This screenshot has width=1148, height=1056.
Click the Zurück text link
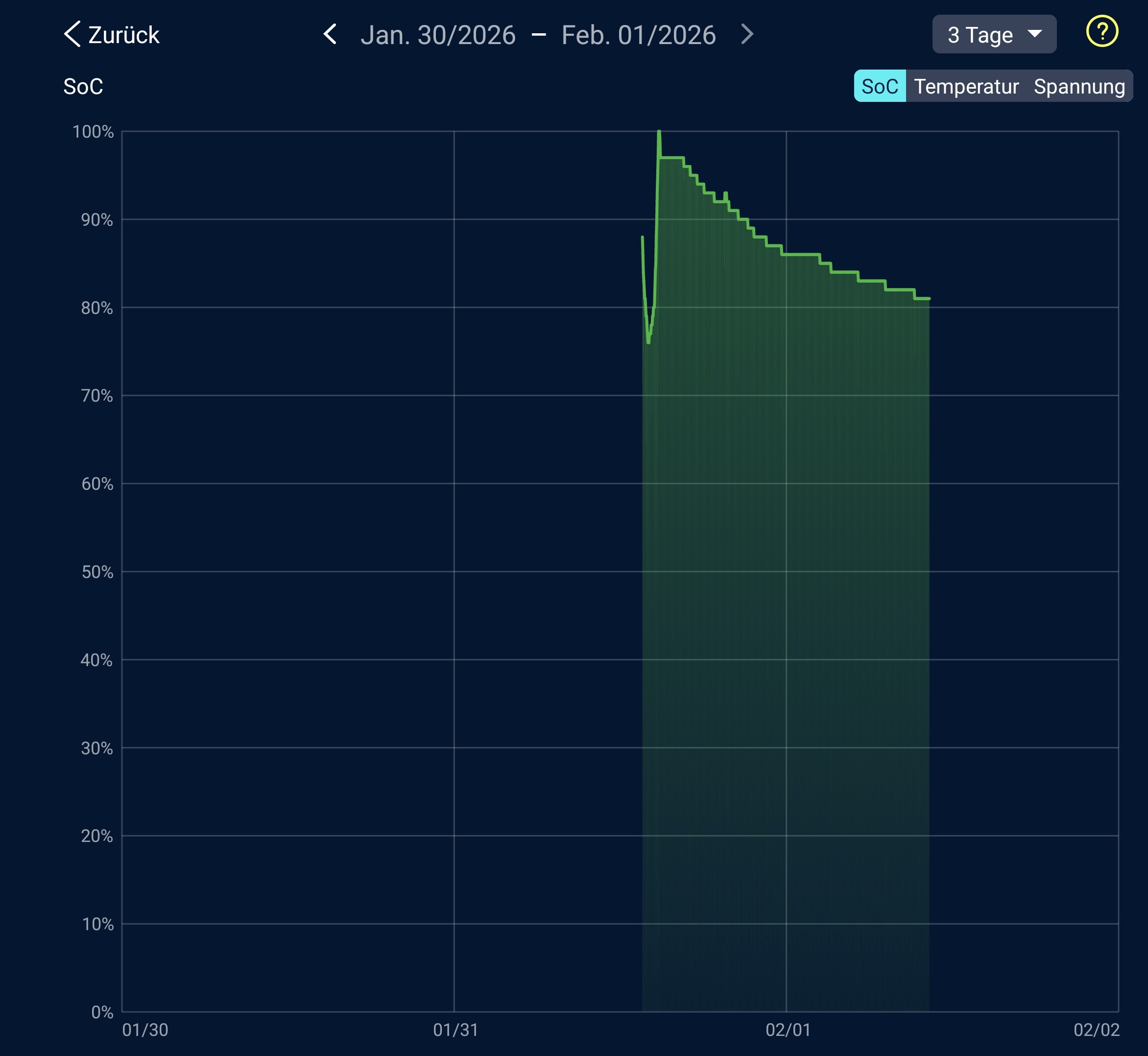123,35
